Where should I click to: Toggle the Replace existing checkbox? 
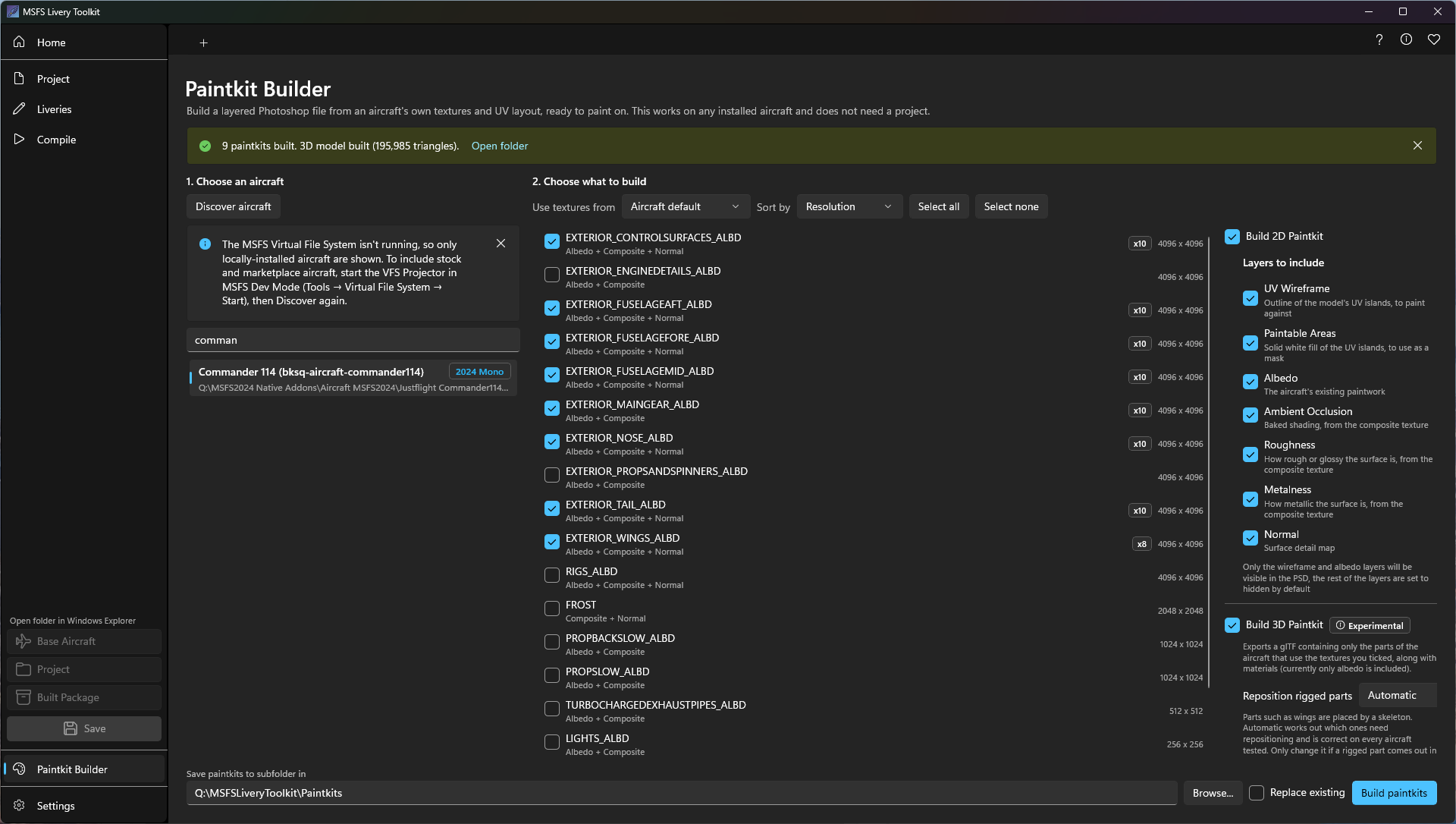tap(1257, 793)
